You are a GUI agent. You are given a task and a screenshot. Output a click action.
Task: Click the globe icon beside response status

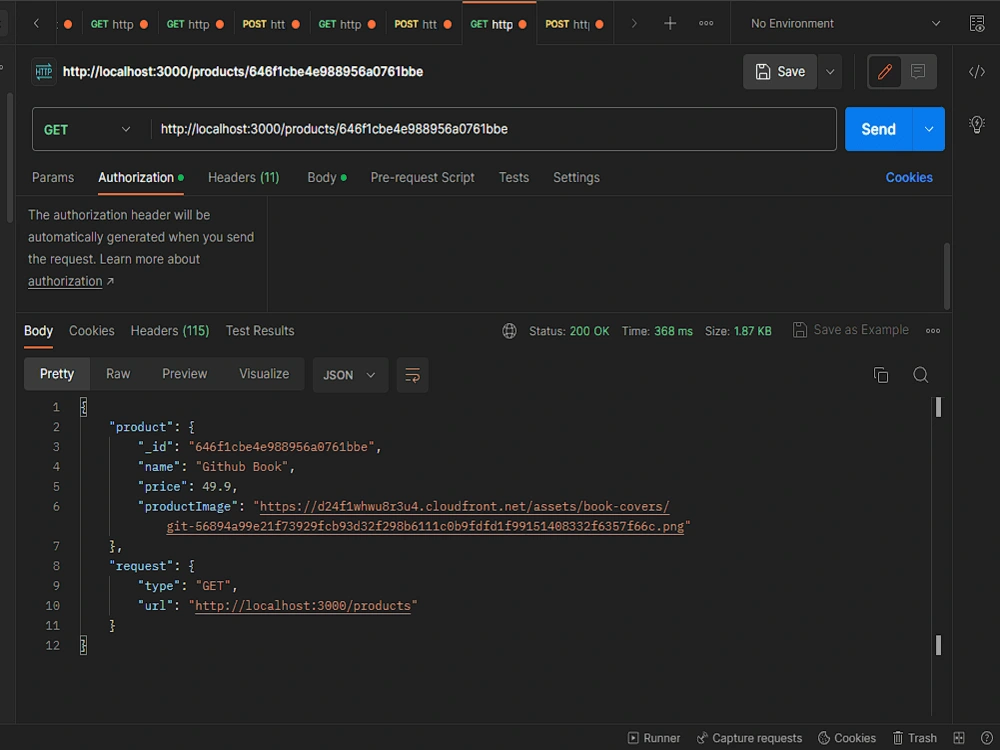coord(509,330)
